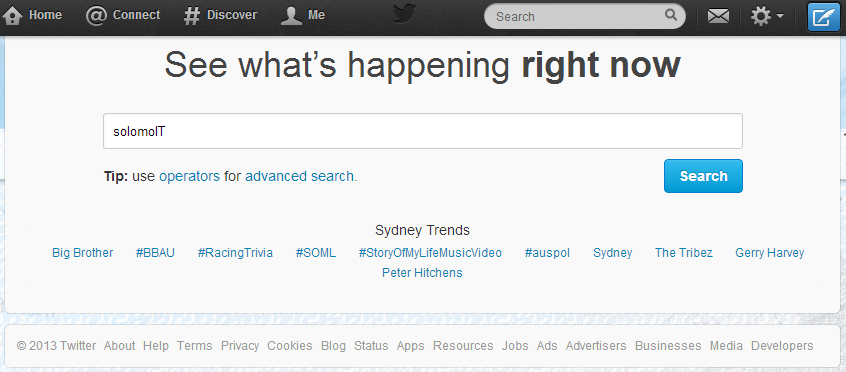The width and height of the screenshot is (846, 372).
Task: Click the blue Search button
Action: pos(703,176)
